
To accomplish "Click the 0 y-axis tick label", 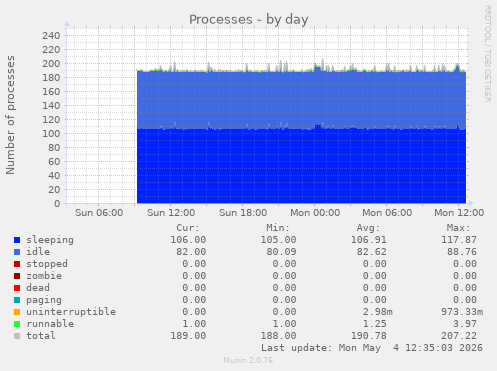I will click(x=57, y=204).
